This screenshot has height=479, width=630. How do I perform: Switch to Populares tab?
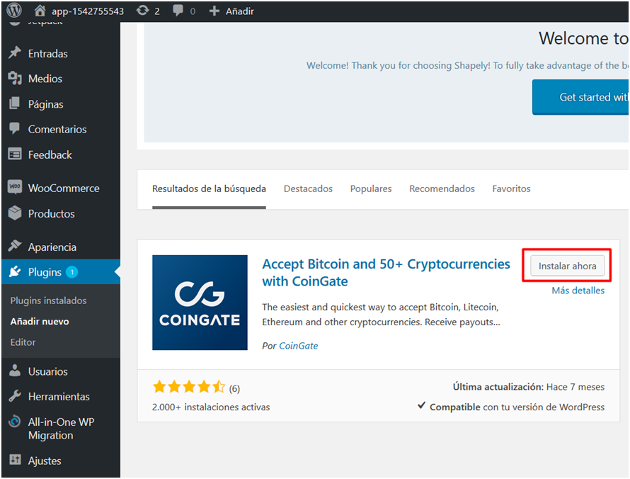(371, 188)
